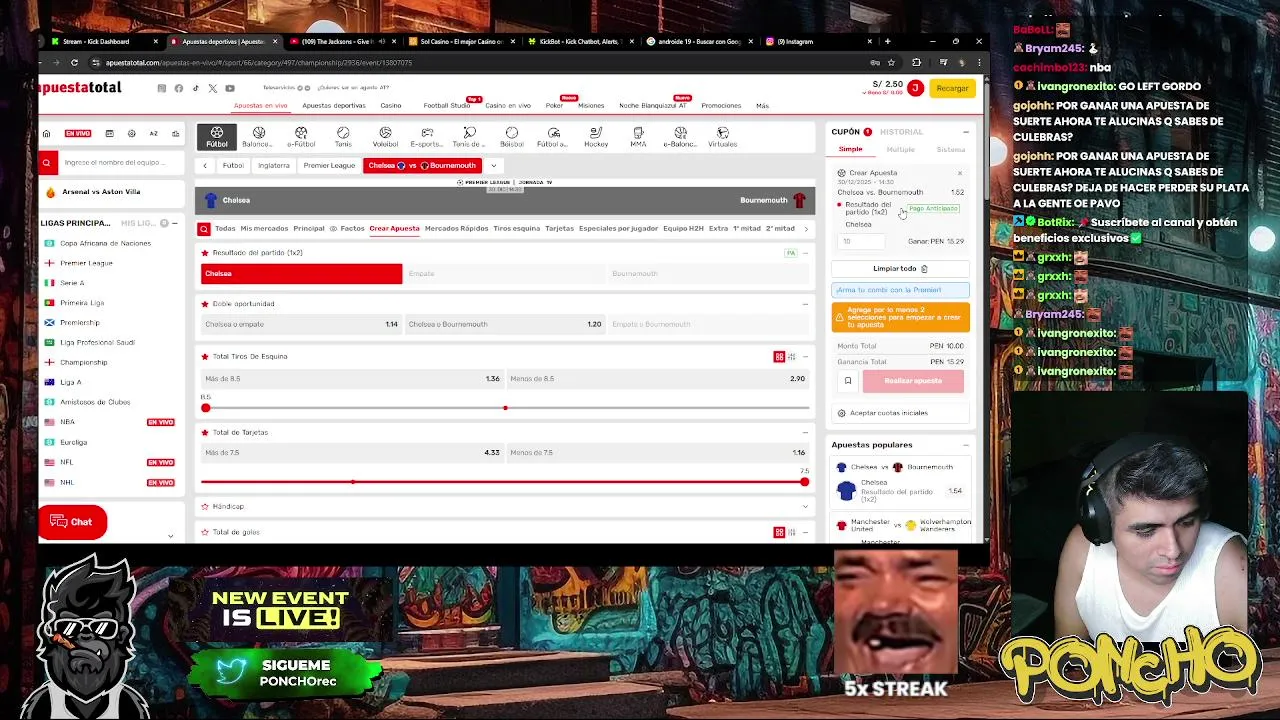The image size is (1280, 720).
Task: Select the e-Fútbol sport icon
Action: pyautogui.click(x=301, y=137)
